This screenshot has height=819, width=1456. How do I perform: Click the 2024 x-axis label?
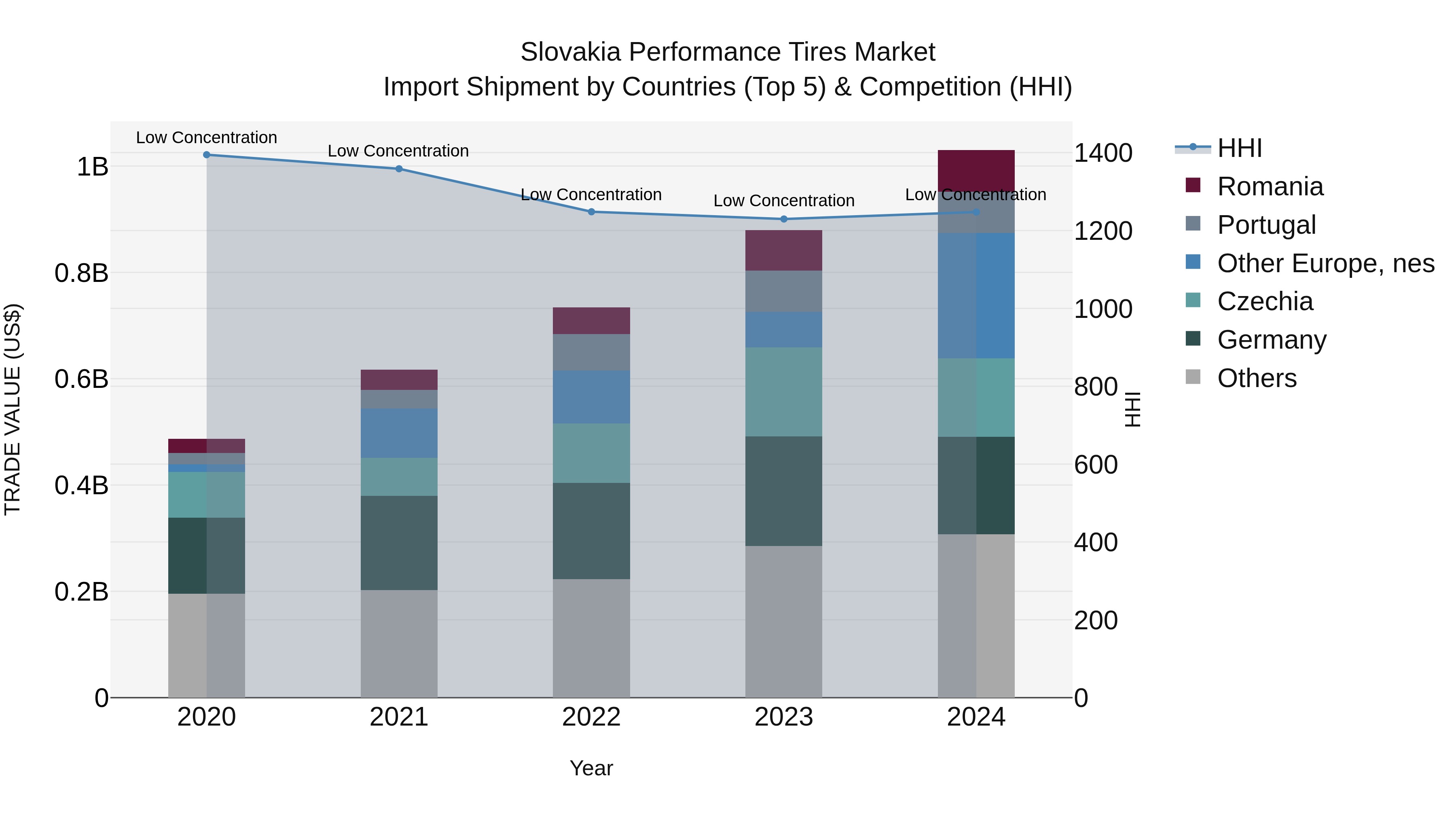976,717
